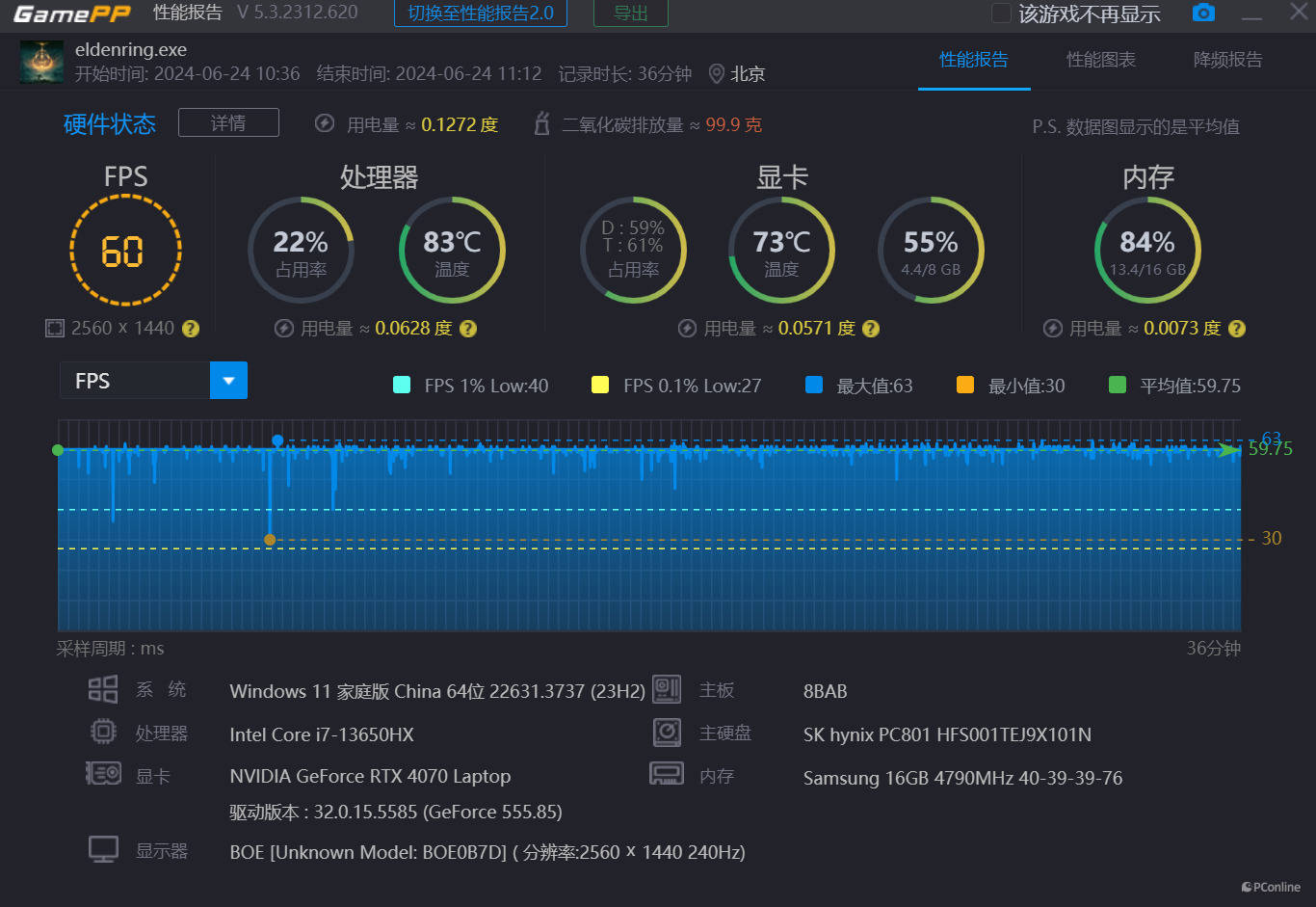Click the Windows system icon in hardware list
Screen dimensions: 1316x907
pyautogui.click(x=103, y=690)
